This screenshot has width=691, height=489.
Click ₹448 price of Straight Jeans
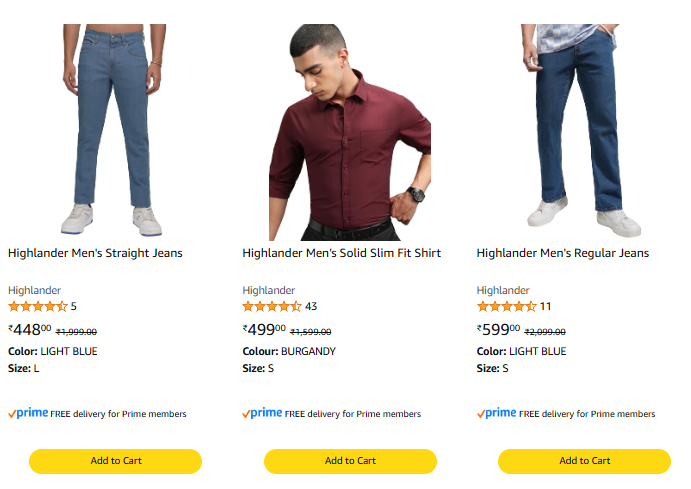tap(29, 330)
